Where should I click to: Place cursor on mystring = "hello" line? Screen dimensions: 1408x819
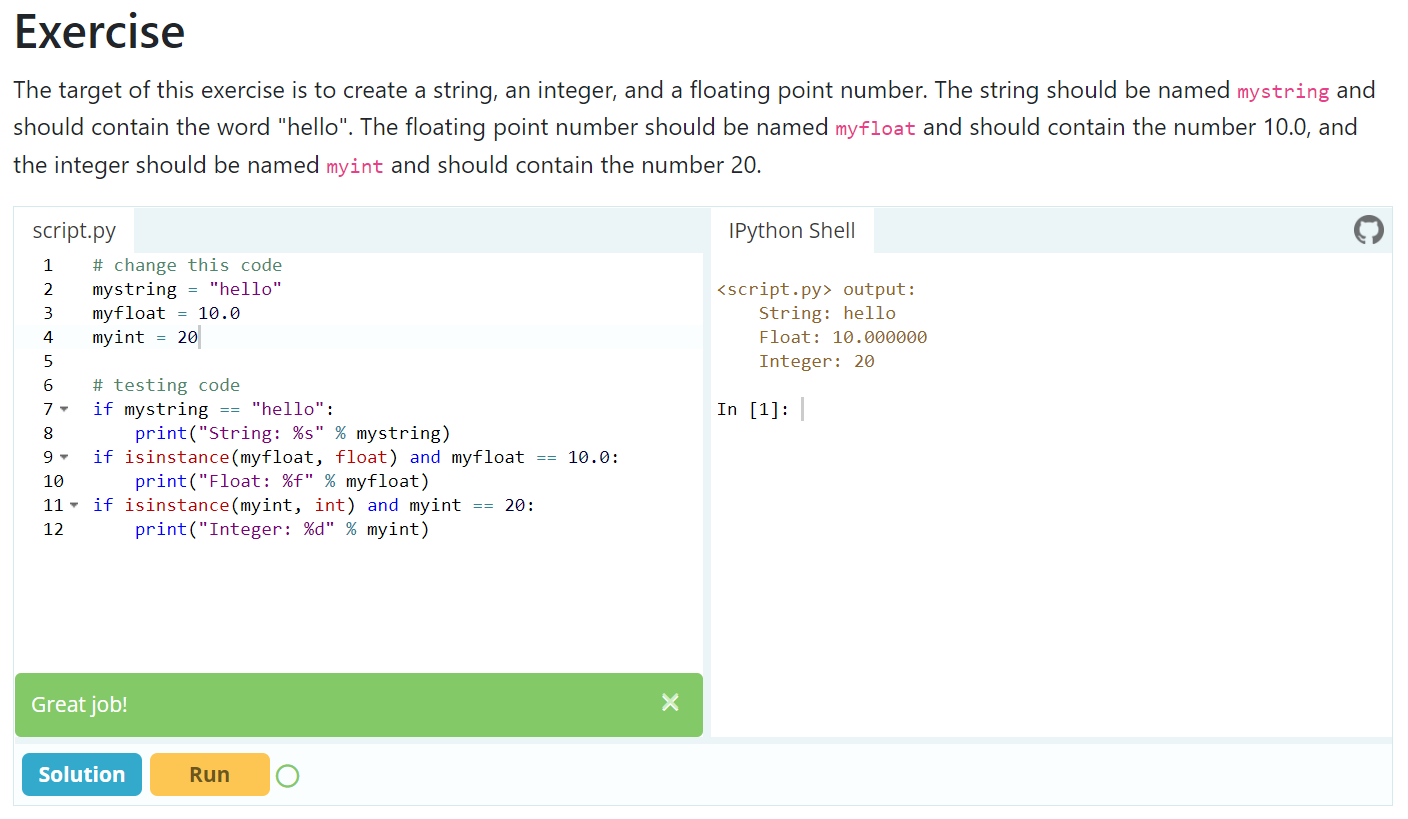coord(187,289)
